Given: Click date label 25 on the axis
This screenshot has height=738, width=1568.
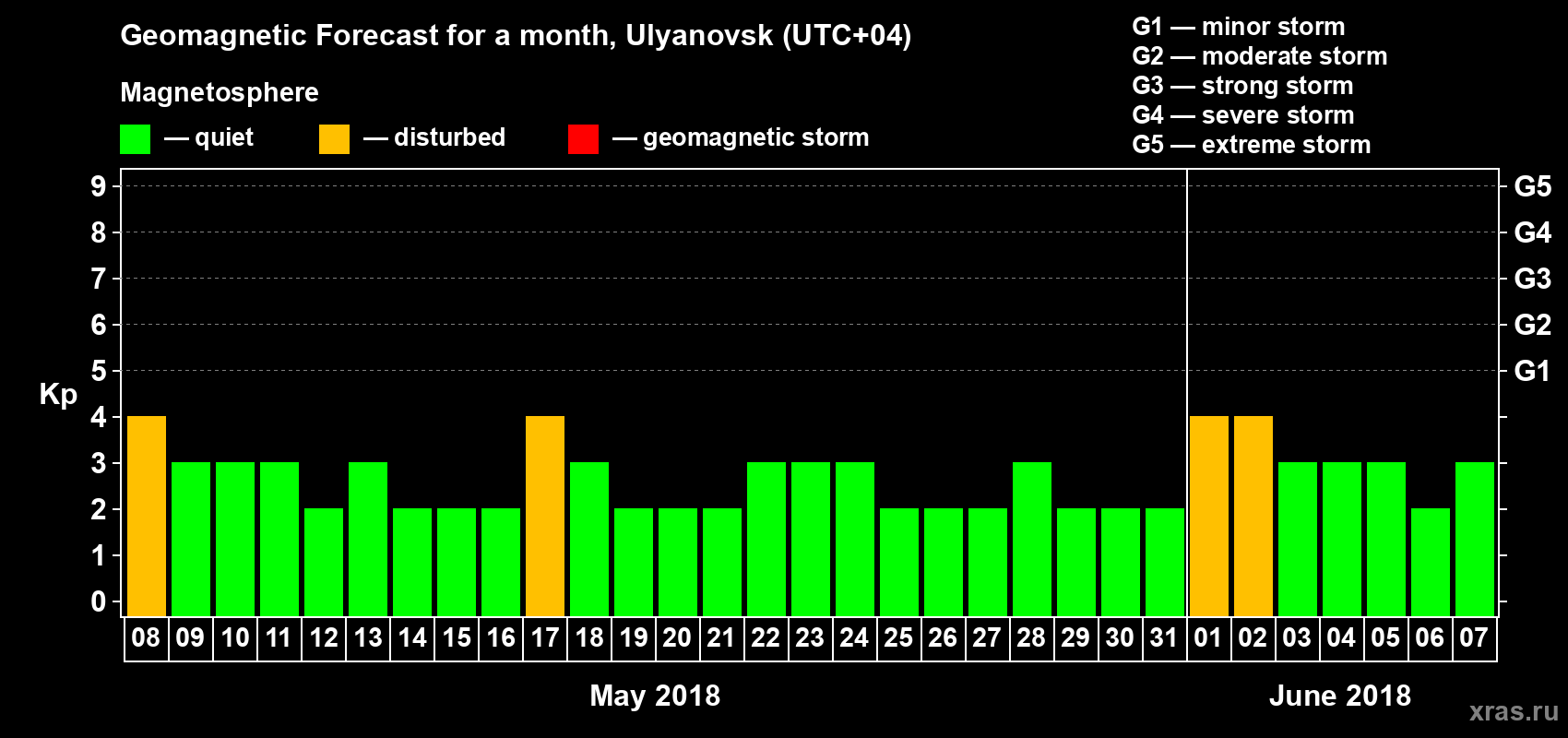Looking at the screenshot, I should click(x=898, y=637).
